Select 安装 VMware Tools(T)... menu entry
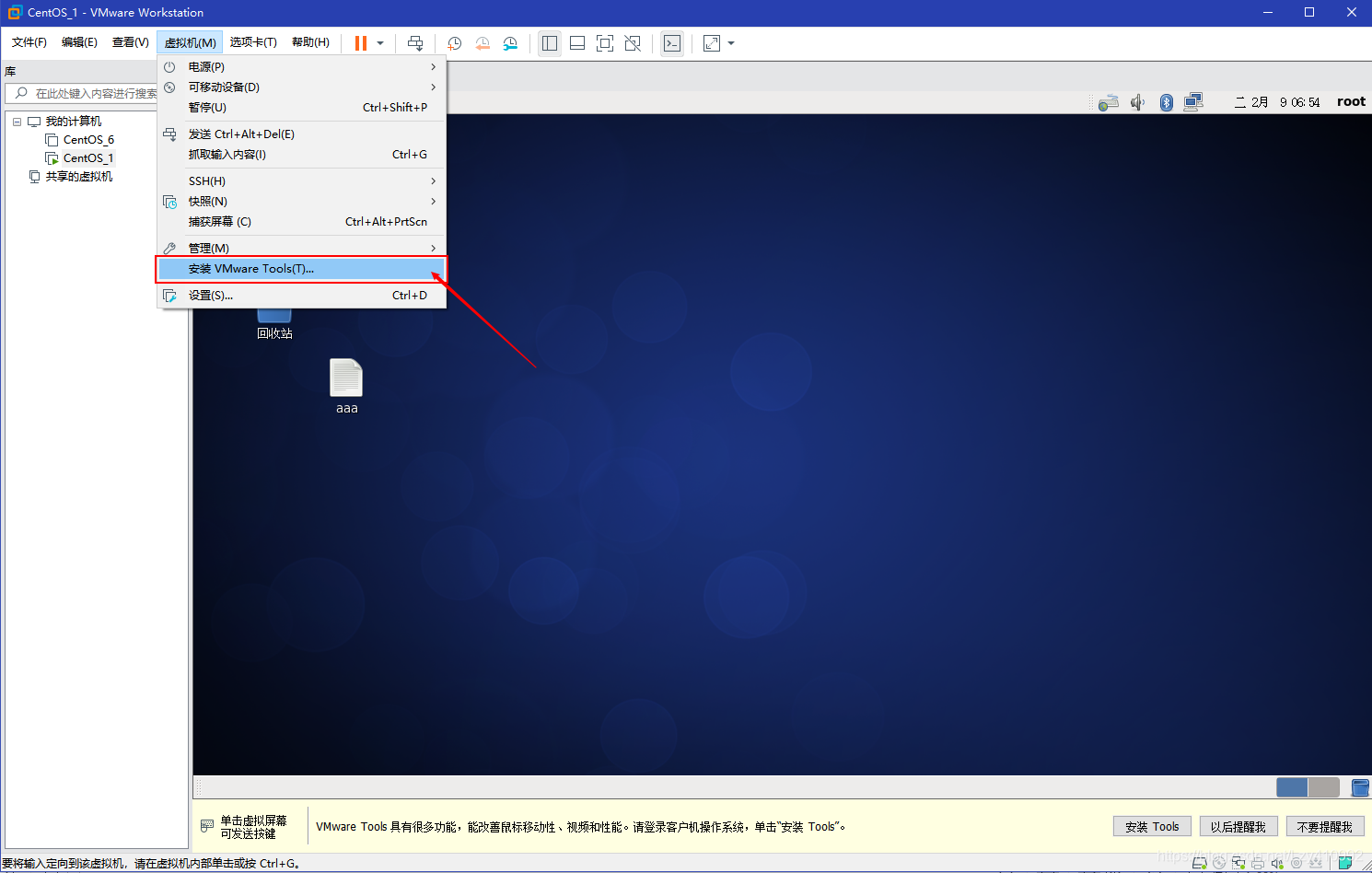Viewport: 1372px width, 873px height. coord(302,269)
